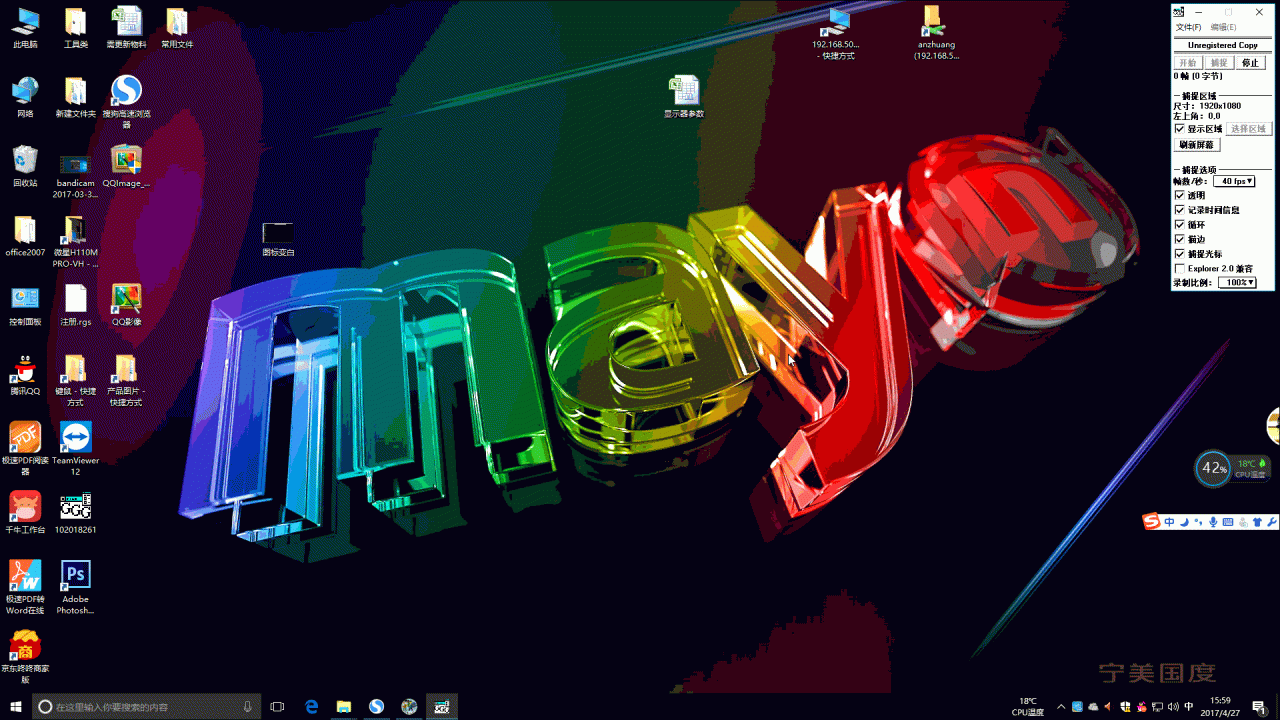Open Edge browser from taskbar
This screenshot has height=720, width=1280.
312,707
